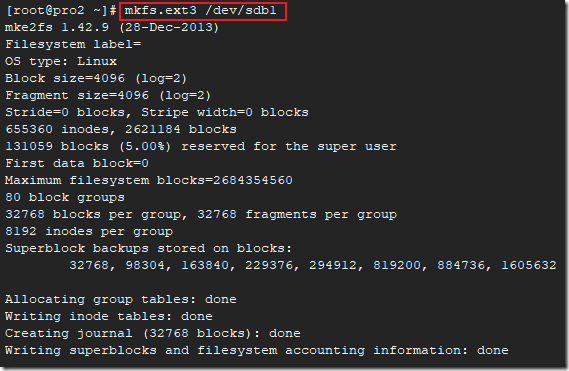Click the Superblock backups stored line
This screenshot has height=371, width=569.
[x=148, y=248]
